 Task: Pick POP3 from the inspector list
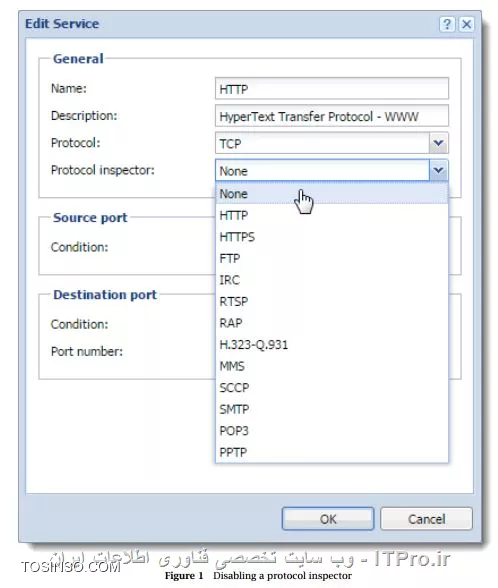point(332,431)
